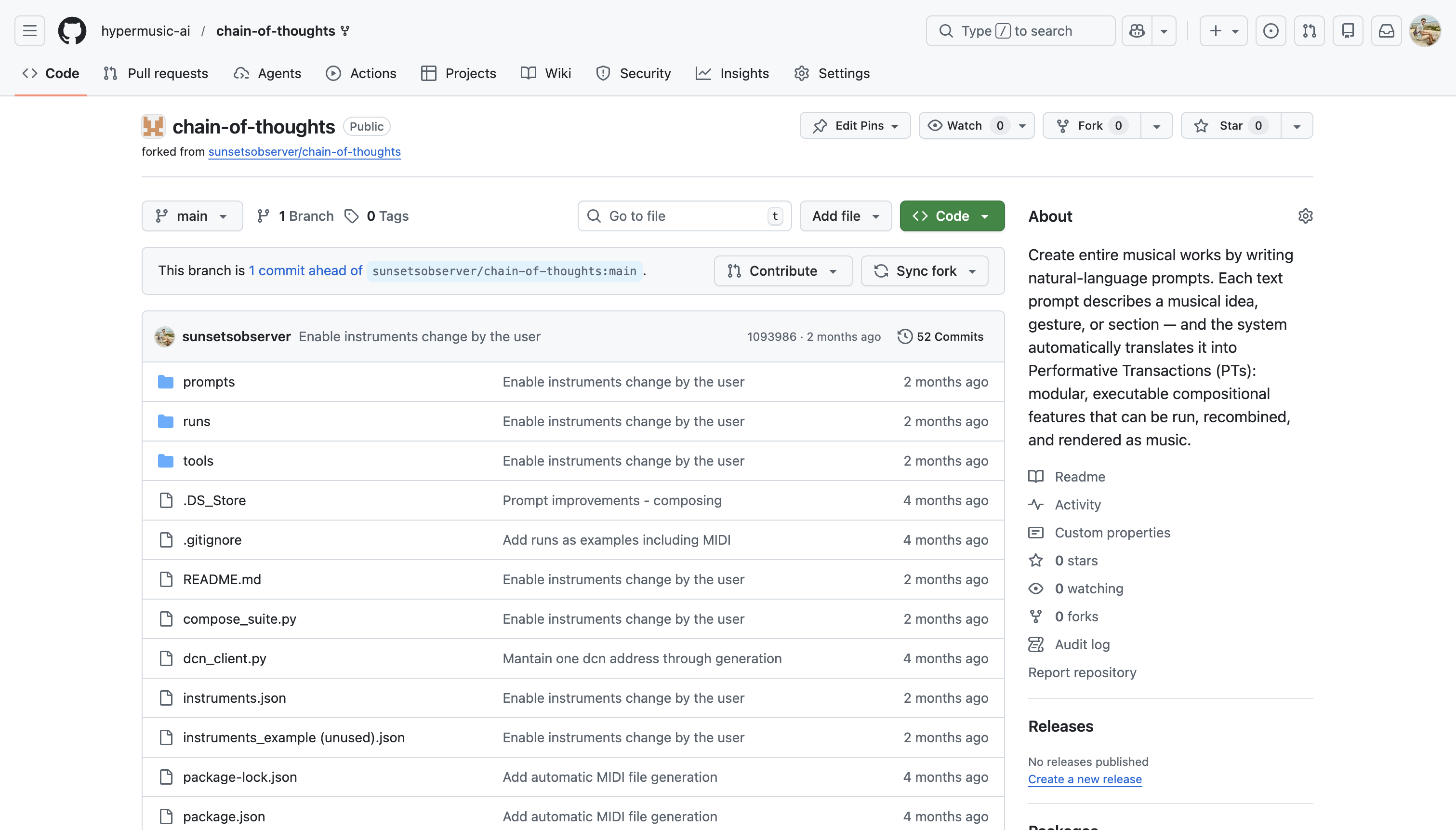Open the Issues icon in the header

(x=1271, y=31)
